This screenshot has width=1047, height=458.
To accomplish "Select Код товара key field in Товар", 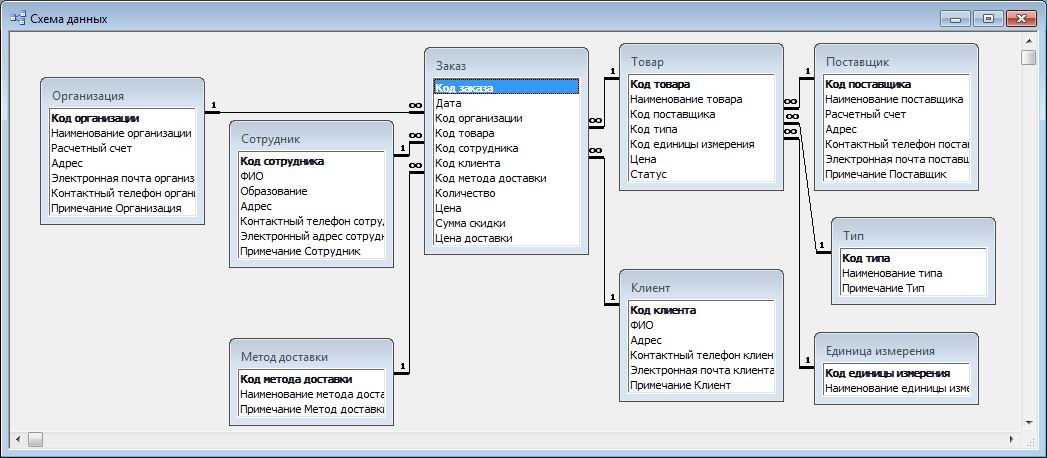I will (x=660, y=85).
